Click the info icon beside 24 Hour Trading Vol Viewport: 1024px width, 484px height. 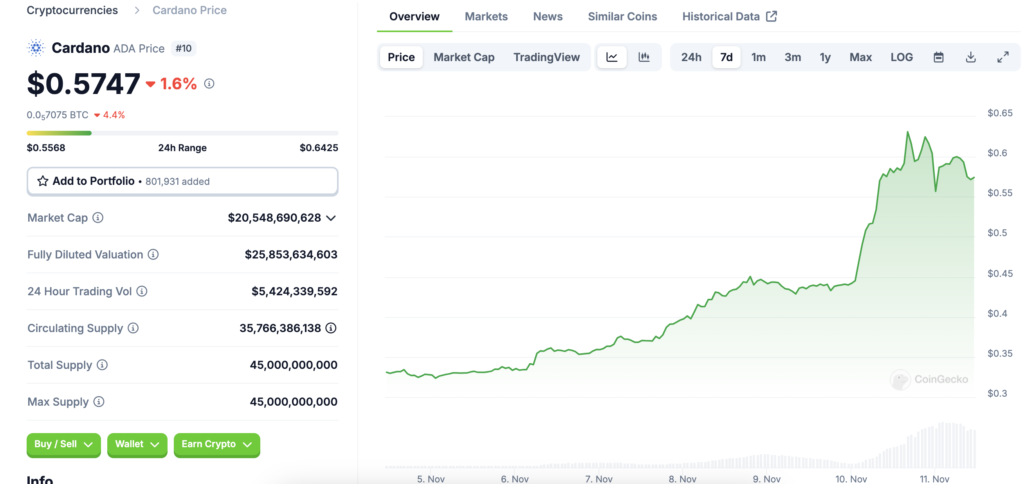(142, 291)
